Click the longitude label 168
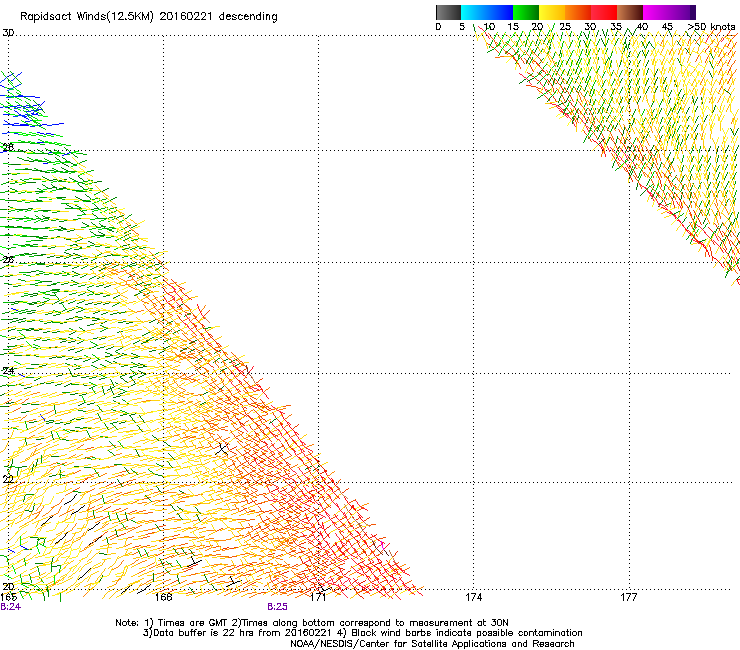The width and height of the screenshot is (740, 650). [x=163, y=597]
